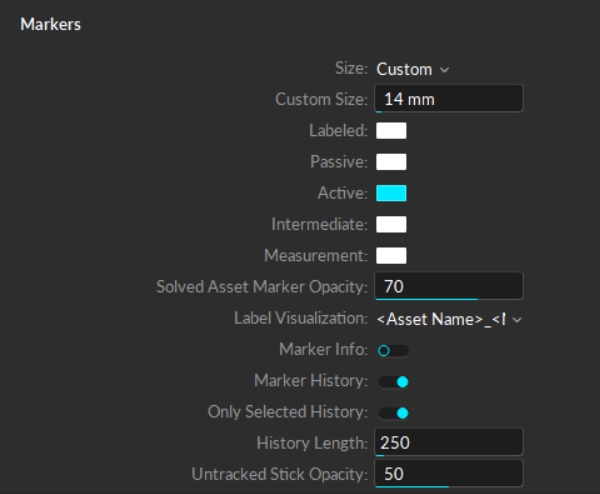Screen dimensions: 600x494
Task: Open the marker Size dropdown
Action: 412,69
